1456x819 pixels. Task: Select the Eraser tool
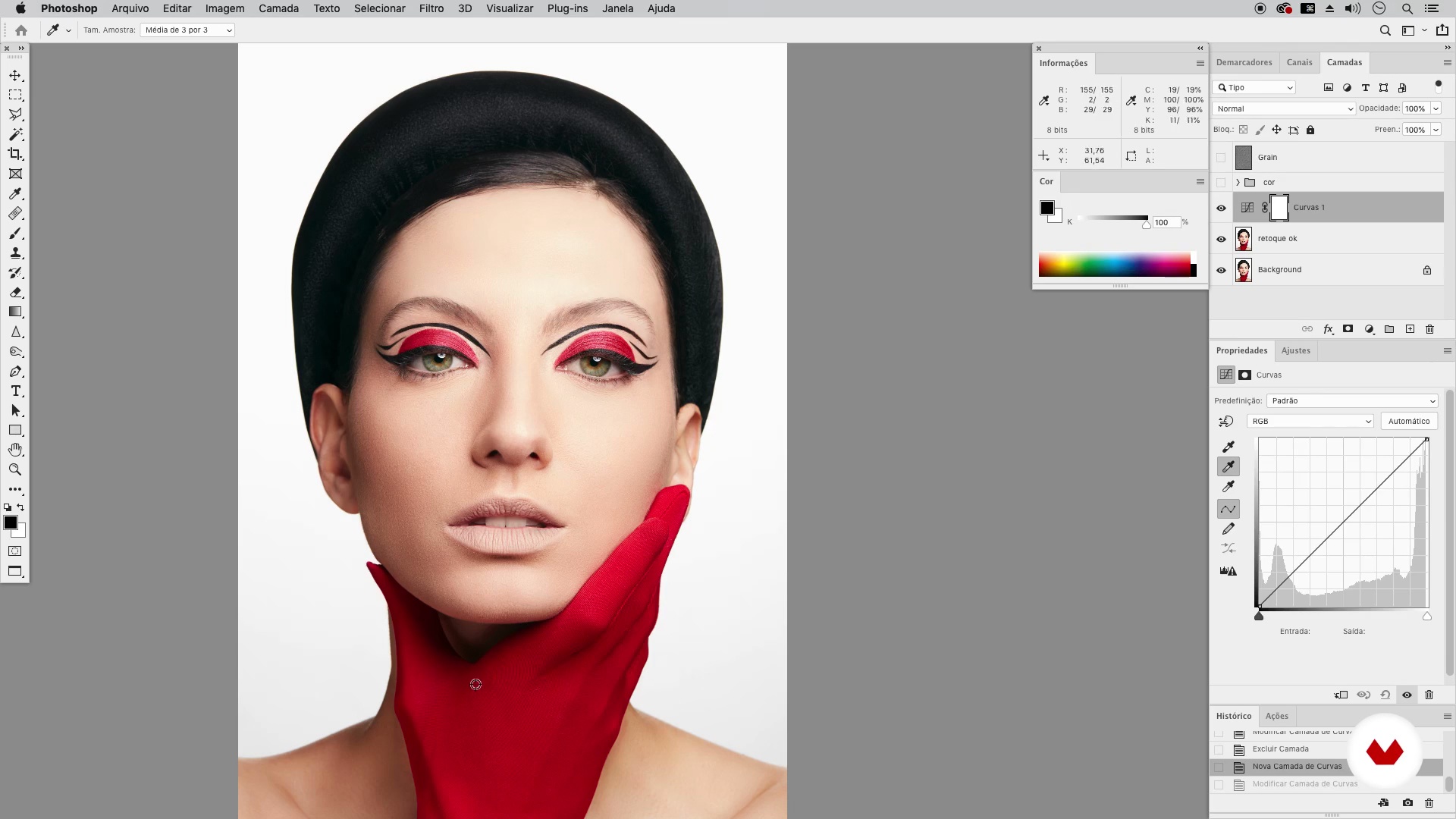pos(15,292)
